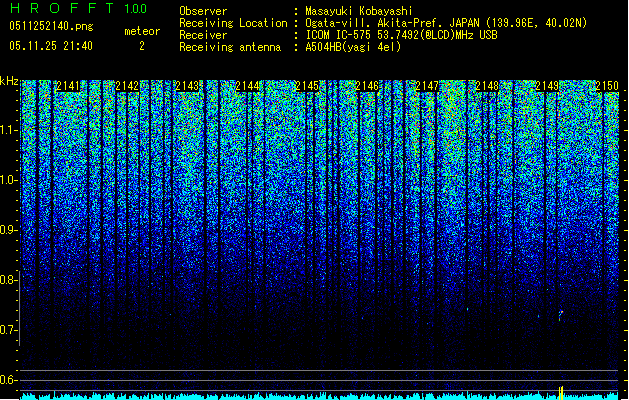This screenshot has height=400, width=629.
Task: Click the Receiving antenna label
Action: [230, 47]
